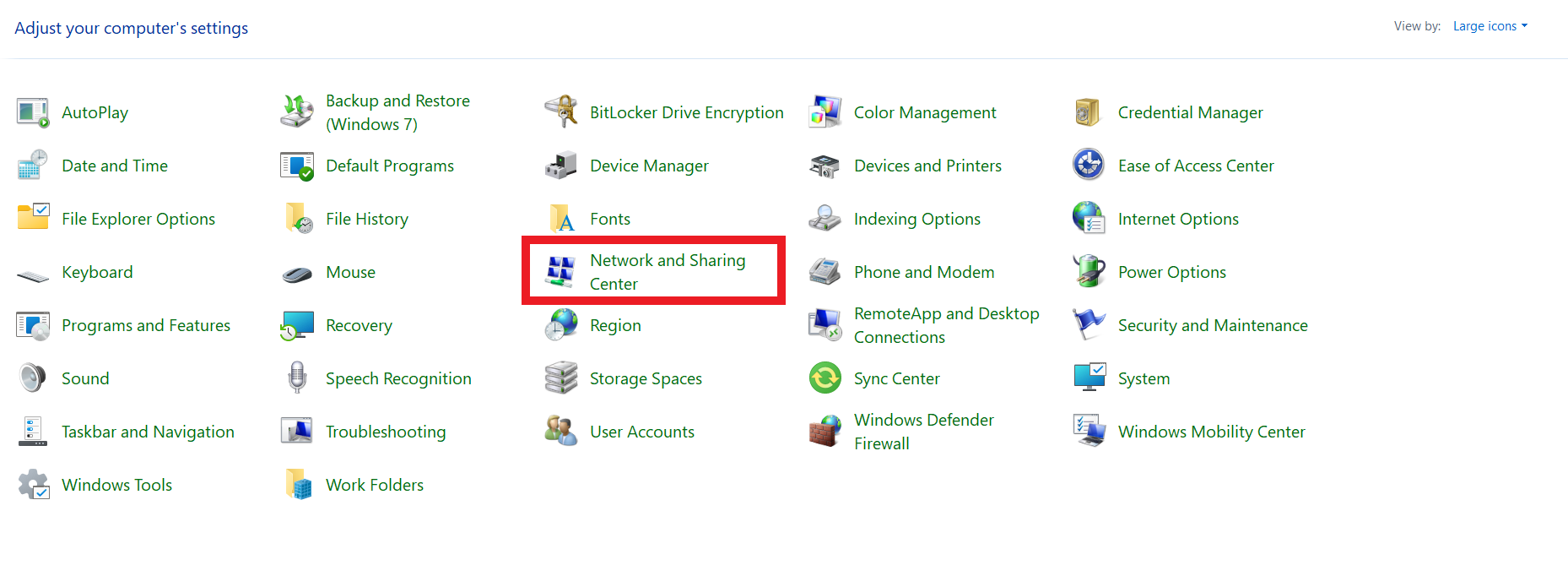Open the Color Management icon

[x=825, y=112]
